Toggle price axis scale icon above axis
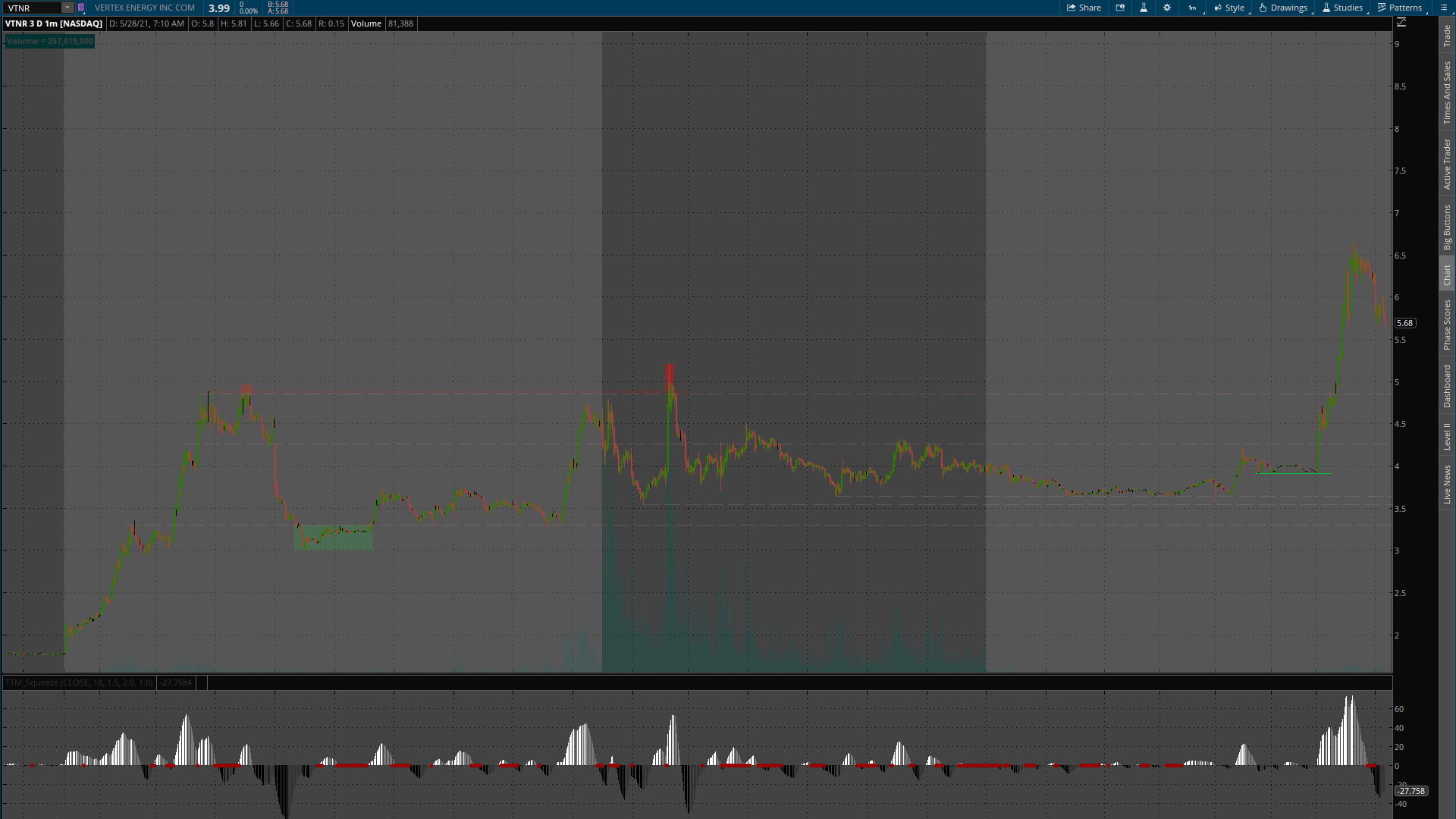The height and width of the screenshot is (819, 1456). (1401, 23)
